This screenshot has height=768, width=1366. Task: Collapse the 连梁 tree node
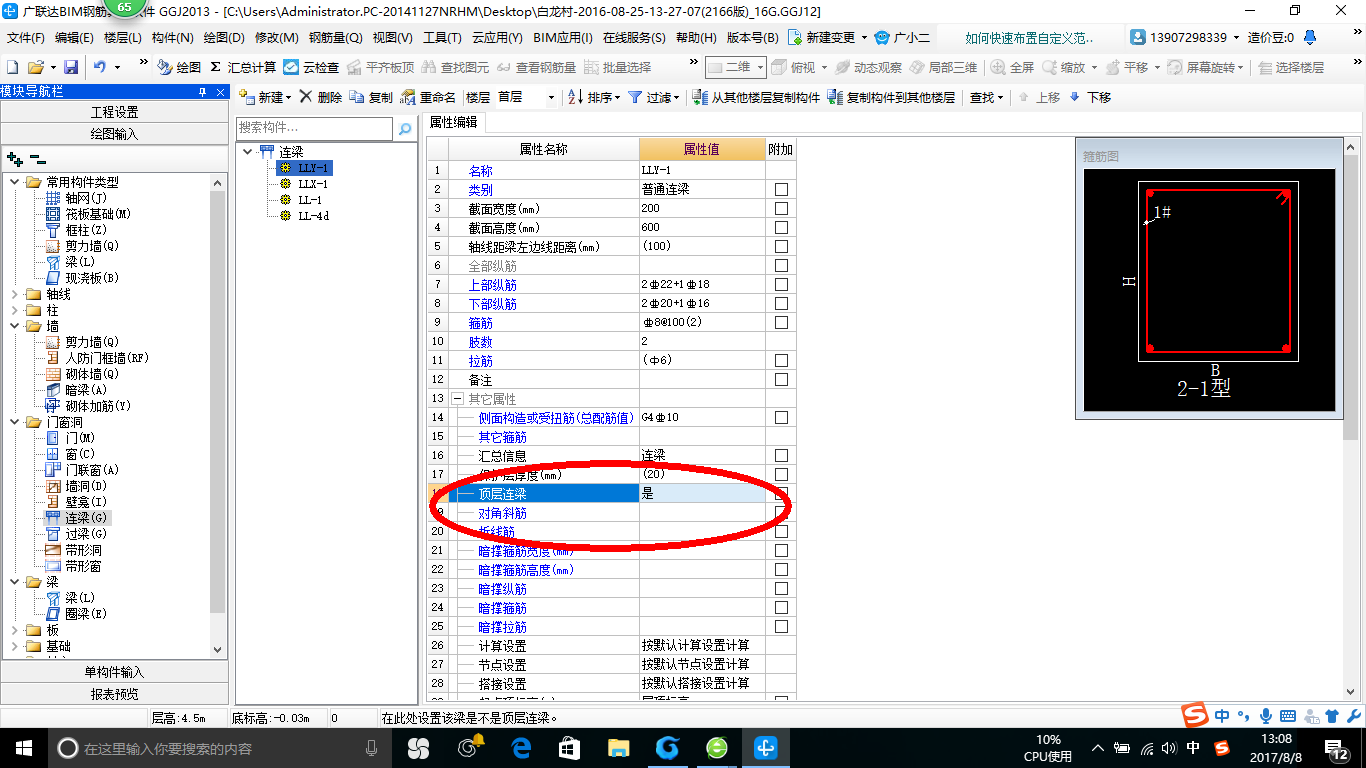(247, 152)
